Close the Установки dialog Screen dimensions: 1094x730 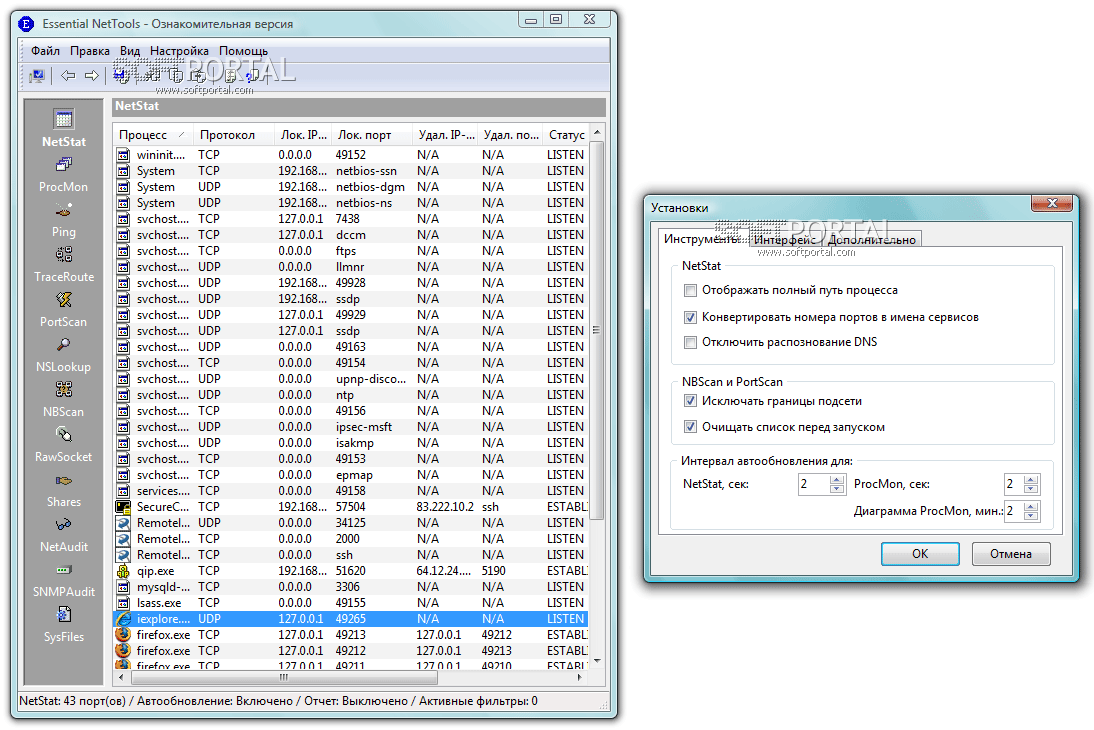tap(1053, 203)
